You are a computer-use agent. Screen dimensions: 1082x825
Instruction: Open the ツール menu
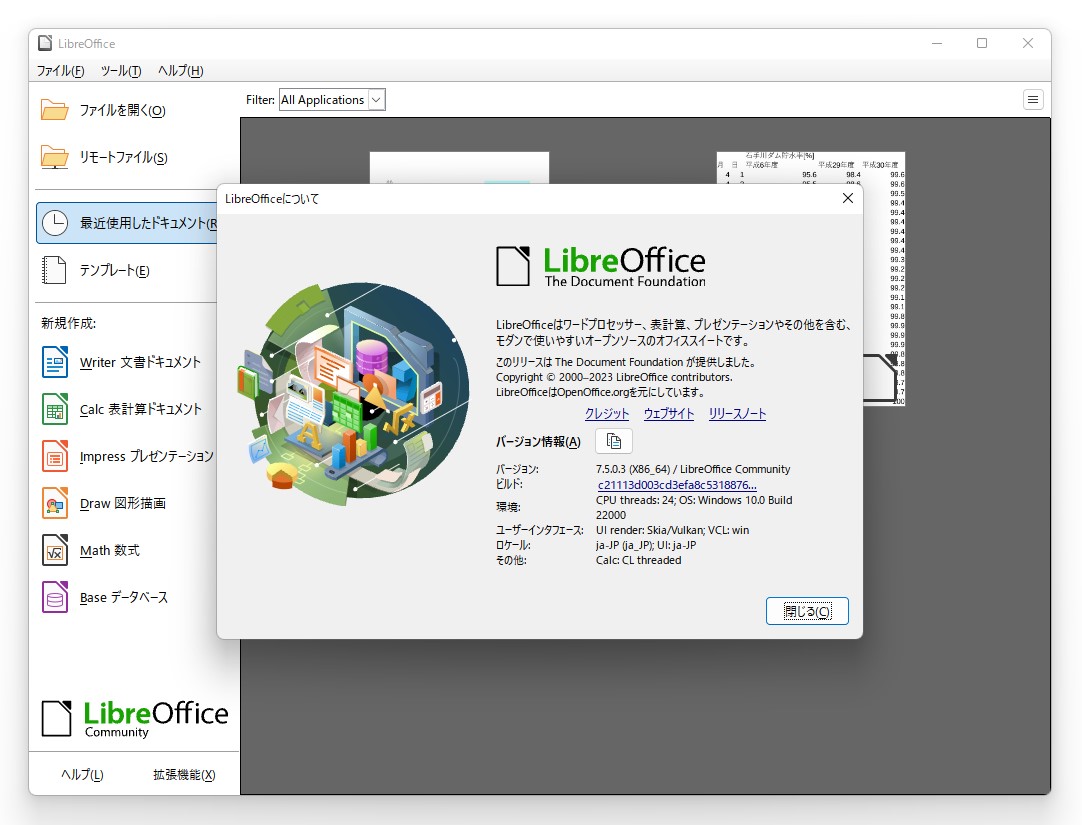120,71
